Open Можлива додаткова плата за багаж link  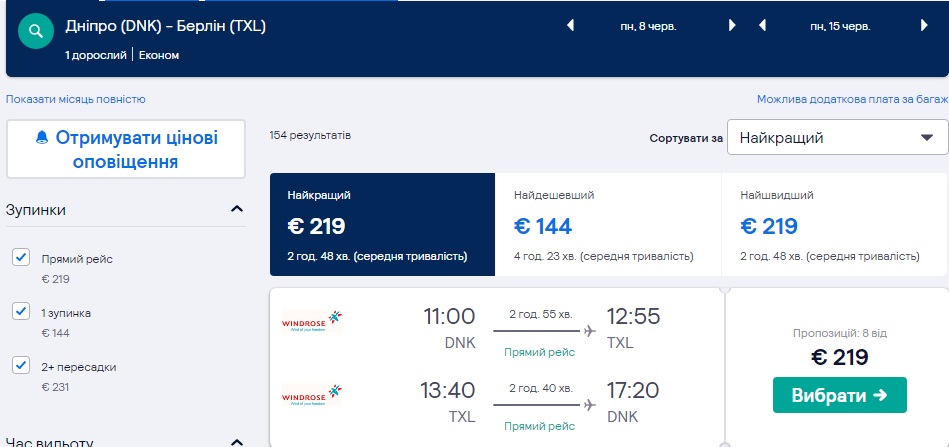(852, 99)
